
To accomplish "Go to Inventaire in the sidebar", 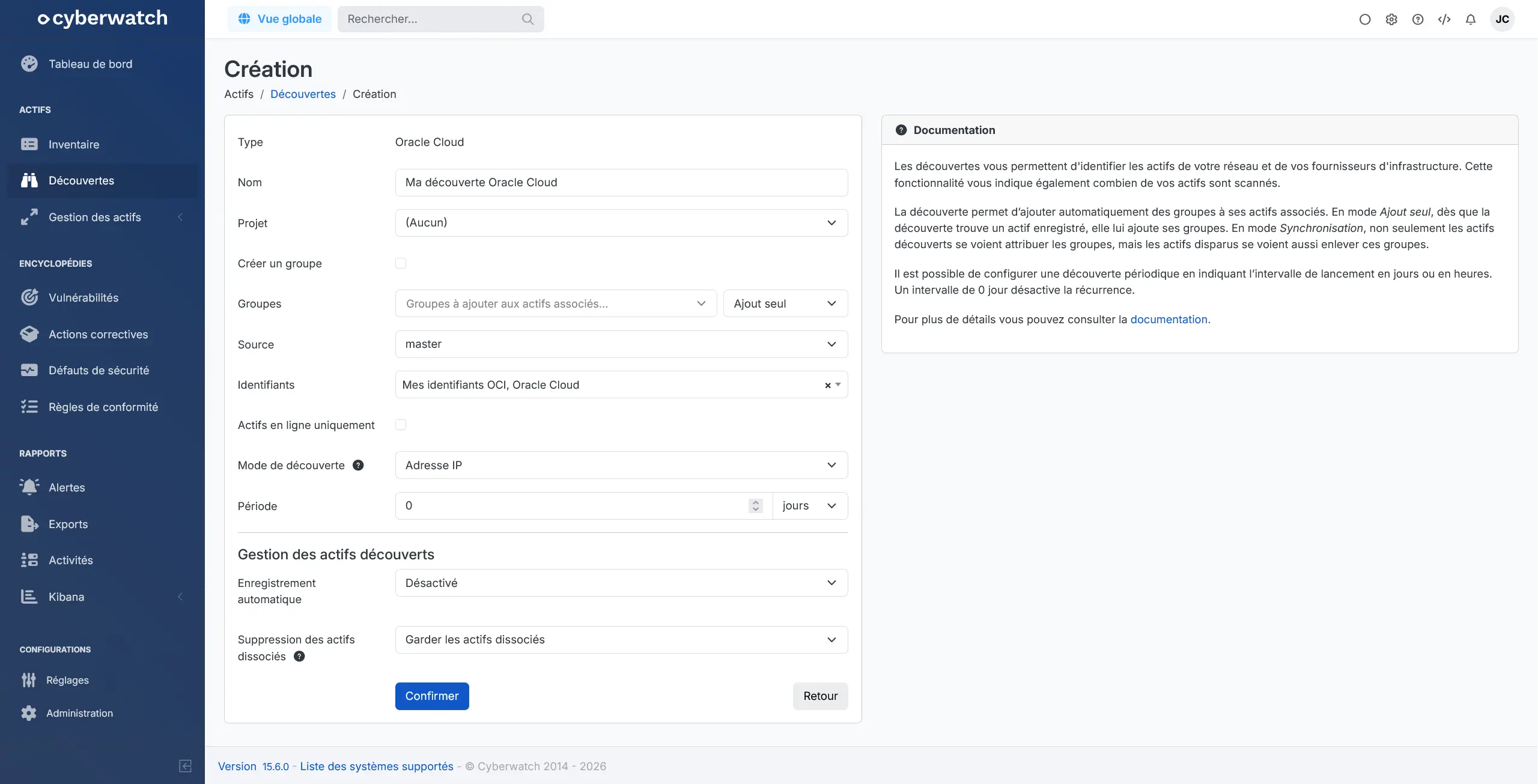I will click(x=74, y=144).
